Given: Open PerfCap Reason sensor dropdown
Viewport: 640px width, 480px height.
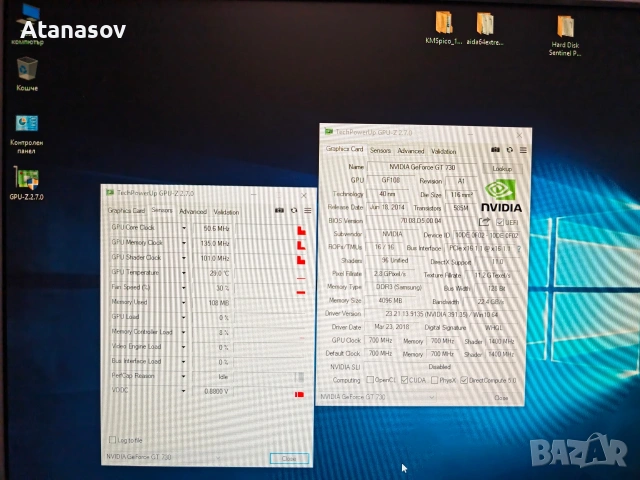Looking at the screenshot, I should point(184,376).
